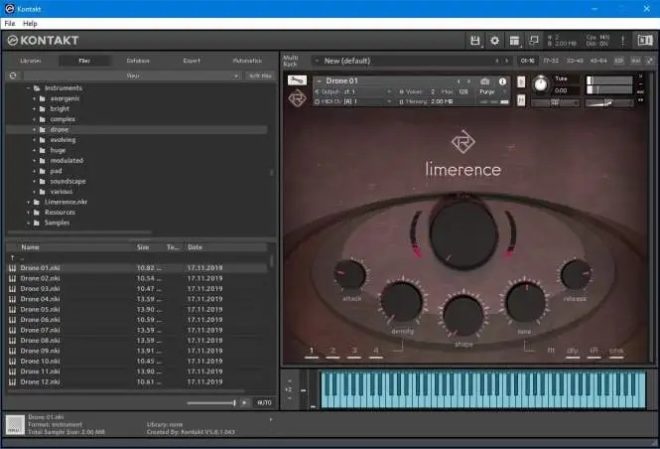Open the Libraries tab
This screenshot has height=449, width=660.
(x=31, y=61)
